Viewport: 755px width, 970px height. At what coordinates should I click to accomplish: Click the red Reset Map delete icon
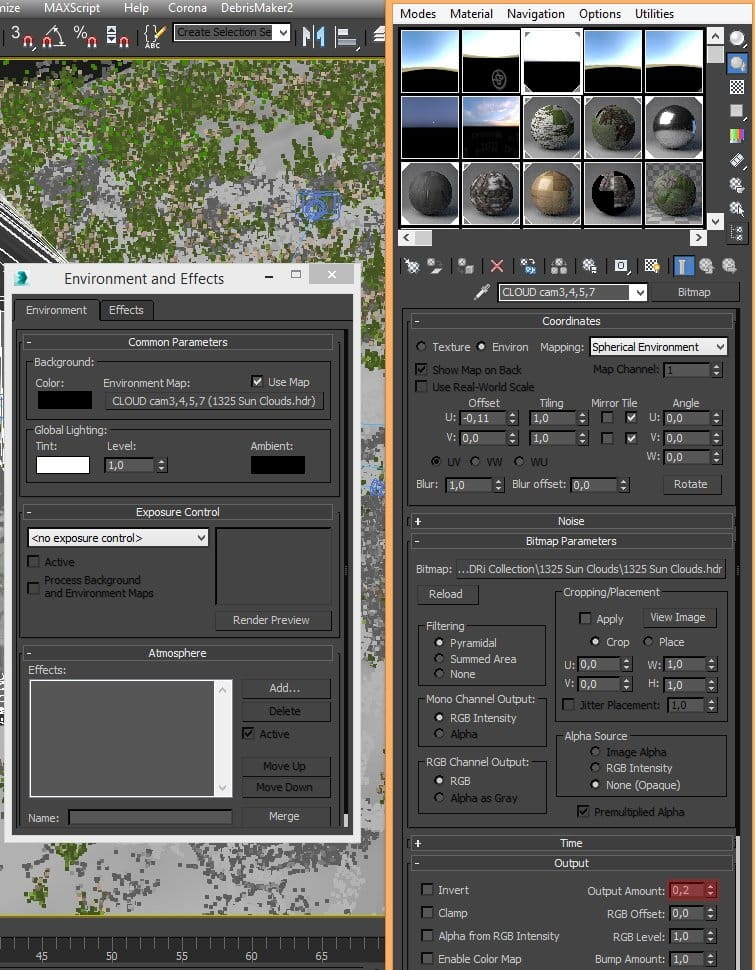(496, 266)
